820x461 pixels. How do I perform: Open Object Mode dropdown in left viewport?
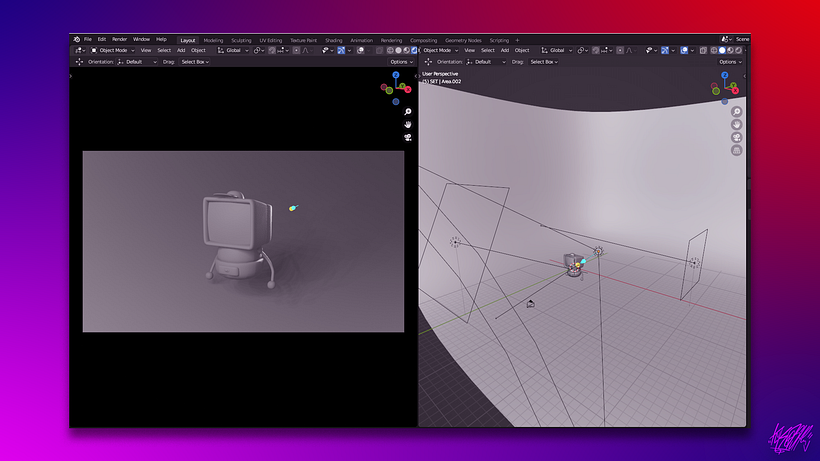pos(113,50)
